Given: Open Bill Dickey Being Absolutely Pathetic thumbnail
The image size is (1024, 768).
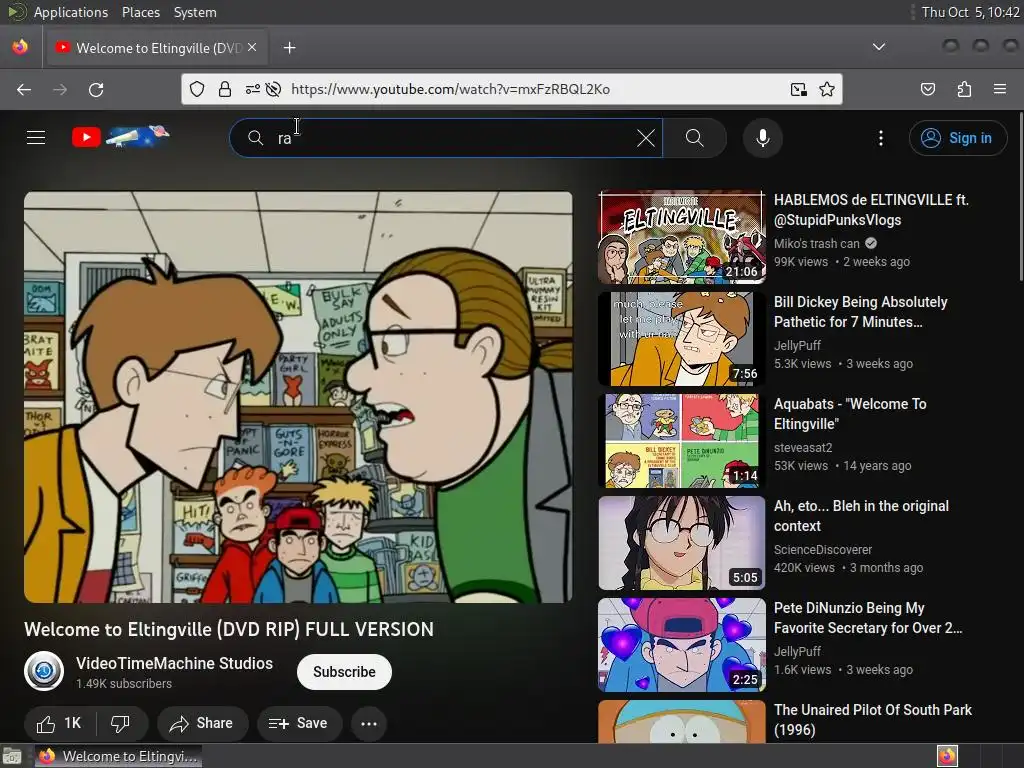Looking at the screenshot, I should [682, 339].
